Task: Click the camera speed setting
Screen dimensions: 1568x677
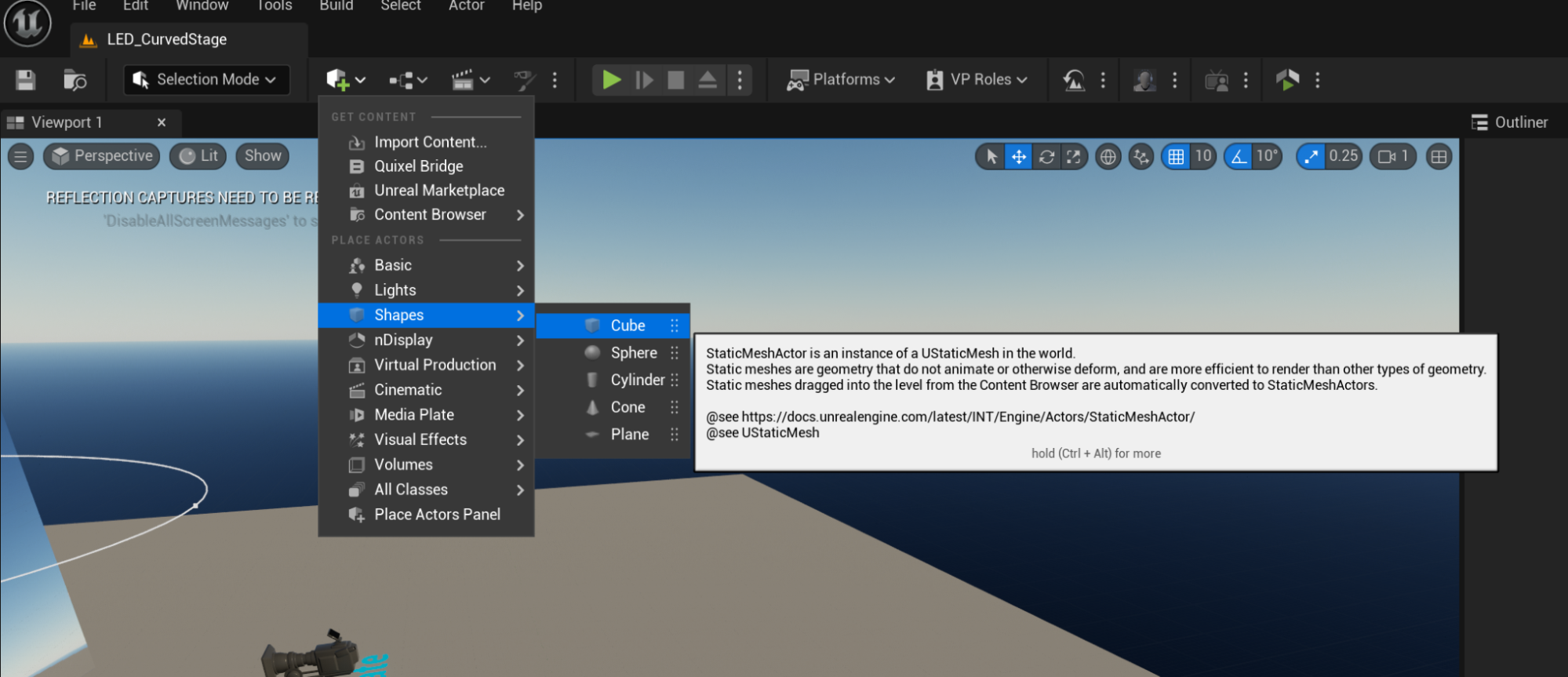Action: 1393,157
